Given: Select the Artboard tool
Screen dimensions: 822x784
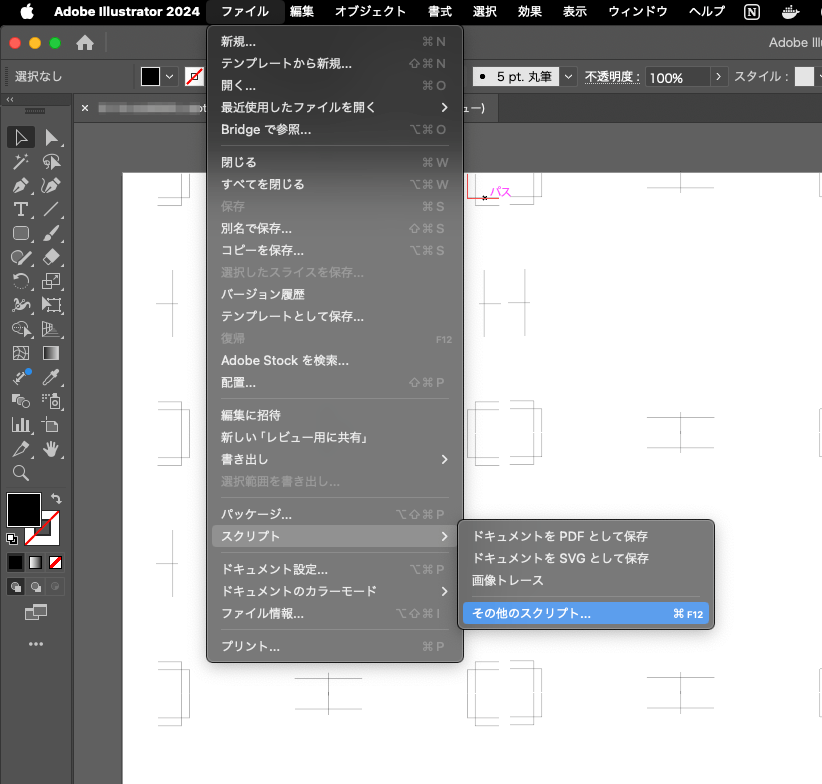Looking at the screenshot, I should tap(51, 425).
